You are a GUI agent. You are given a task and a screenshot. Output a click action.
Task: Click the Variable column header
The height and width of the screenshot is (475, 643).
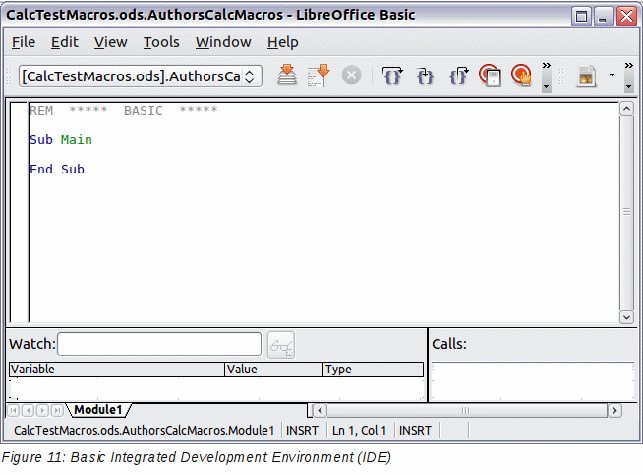pyautogui.click(x=117, y=369)
